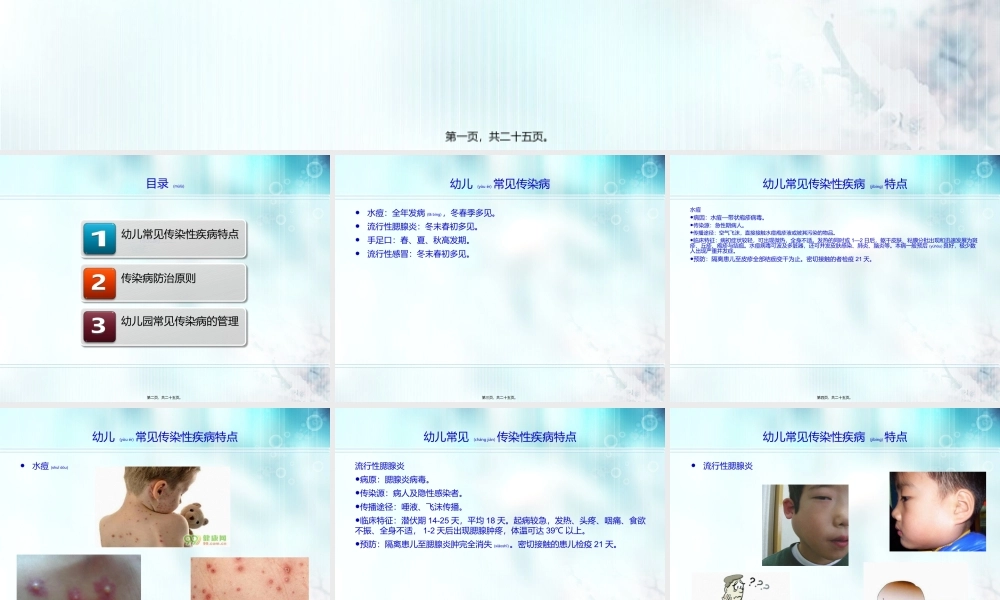Click the 幼儿常见传染病 slide title
This screenshot has height=600, width=1000.
click(499, 185)
